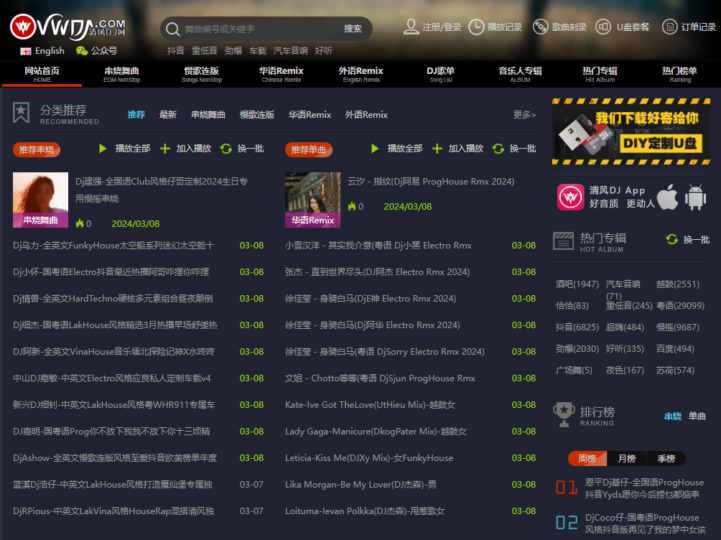Open the DJ歌单 Song List tab
The width and height of the screenshot is (721, 540).
point(440,74)
